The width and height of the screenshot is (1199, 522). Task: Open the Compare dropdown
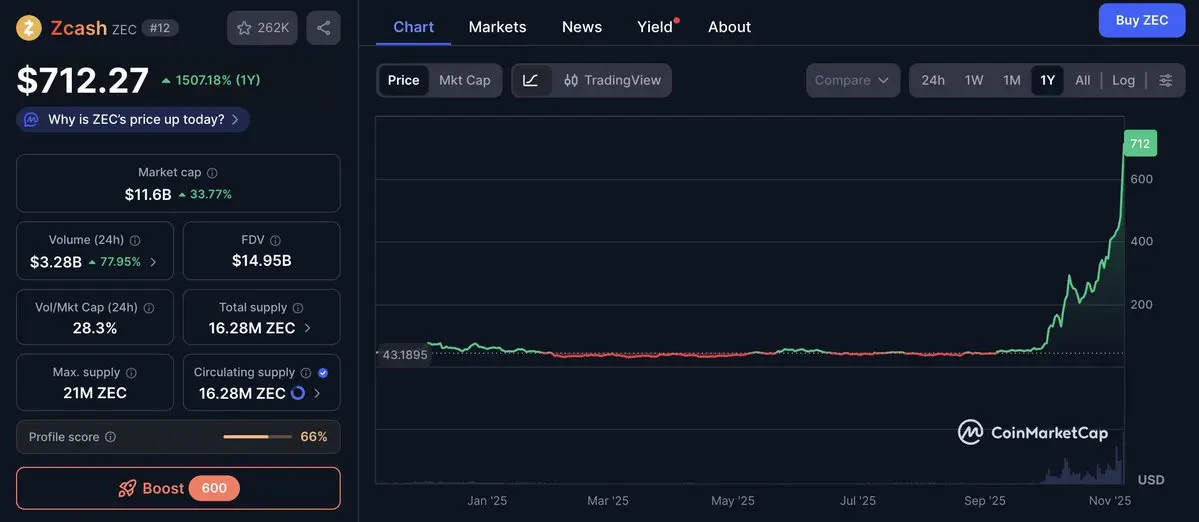coord(853,80)
